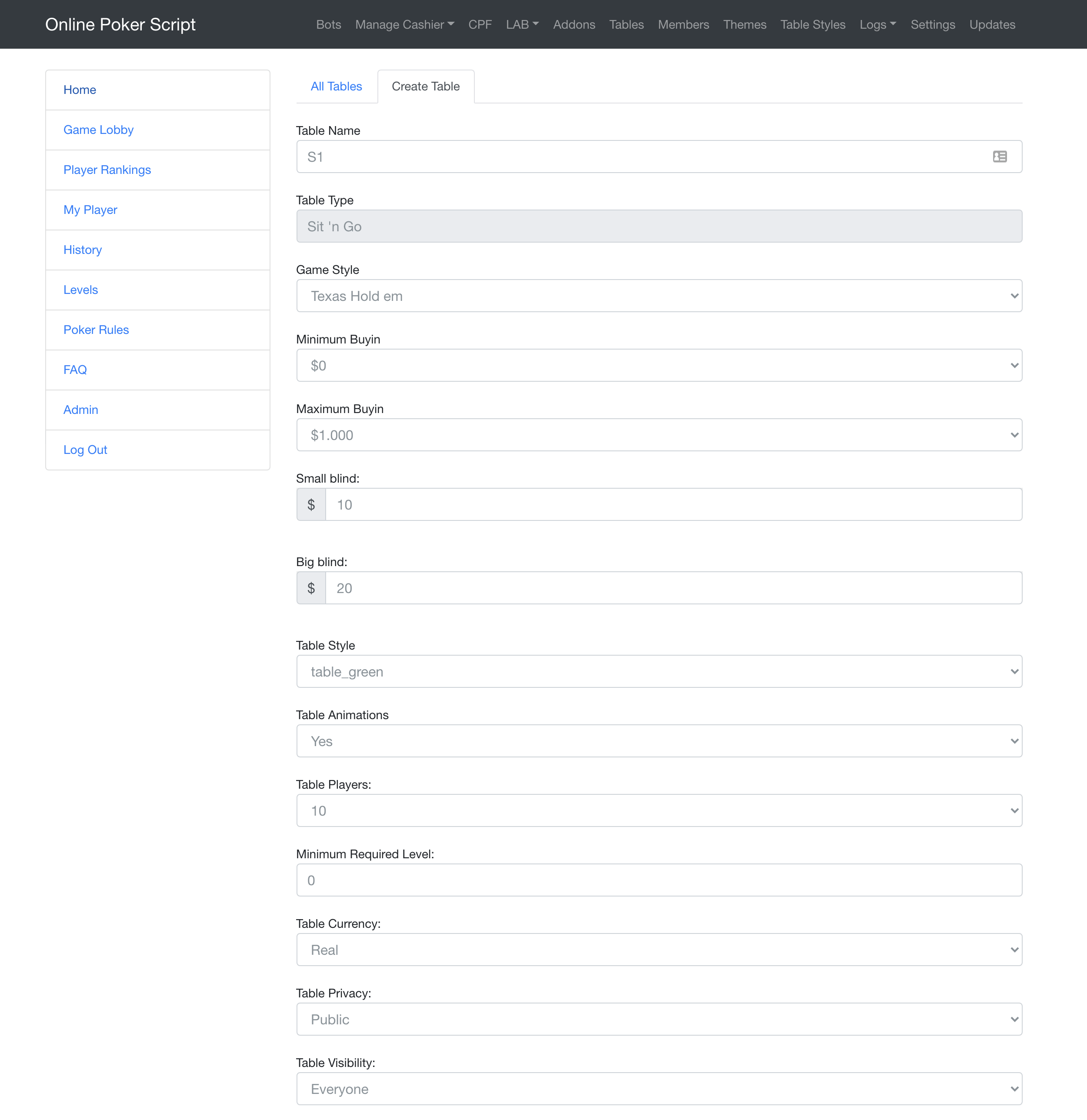1087x1120 pixels.
Task: Open the Table Privacy dropdown
Action: [658, 1020]
